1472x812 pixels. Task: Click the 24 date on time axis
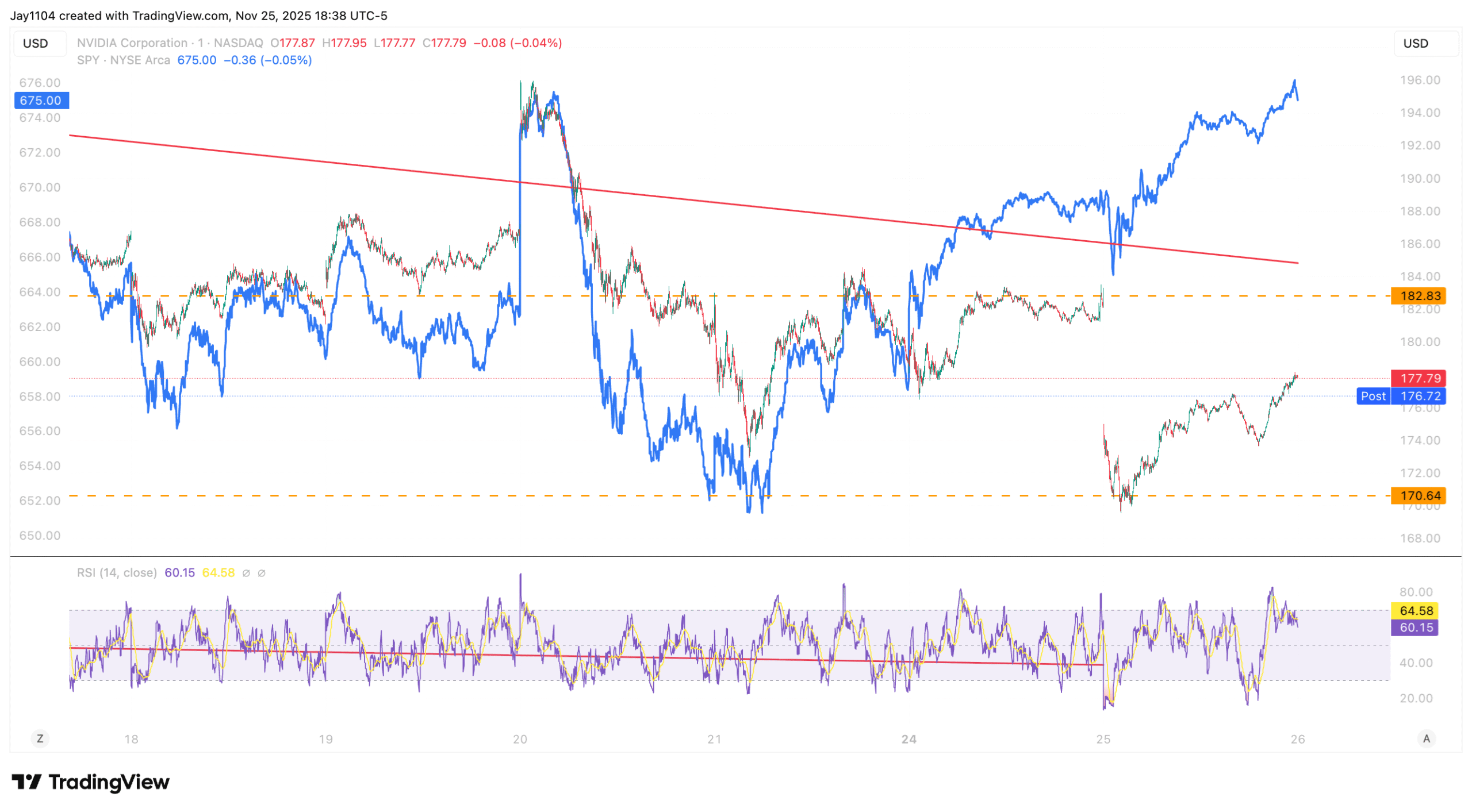click(908, 739)
